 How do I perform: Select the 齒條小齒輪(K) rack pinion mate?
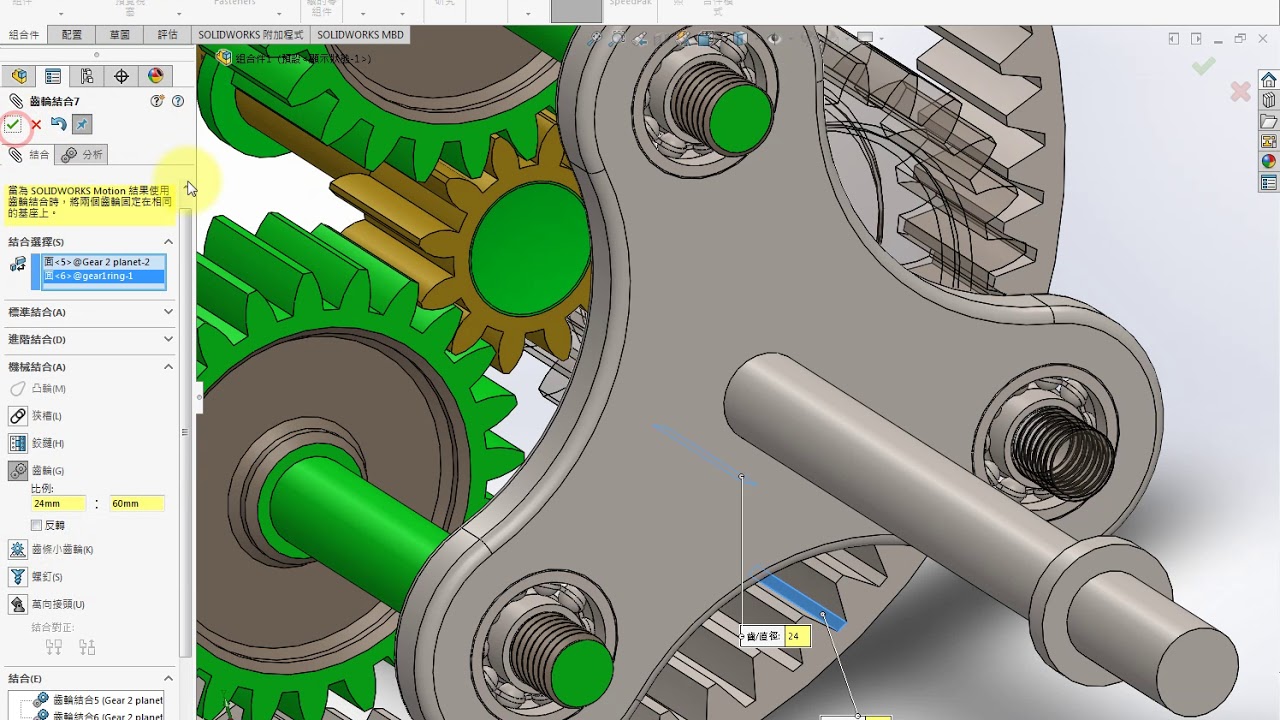click(x=51, y=550)
